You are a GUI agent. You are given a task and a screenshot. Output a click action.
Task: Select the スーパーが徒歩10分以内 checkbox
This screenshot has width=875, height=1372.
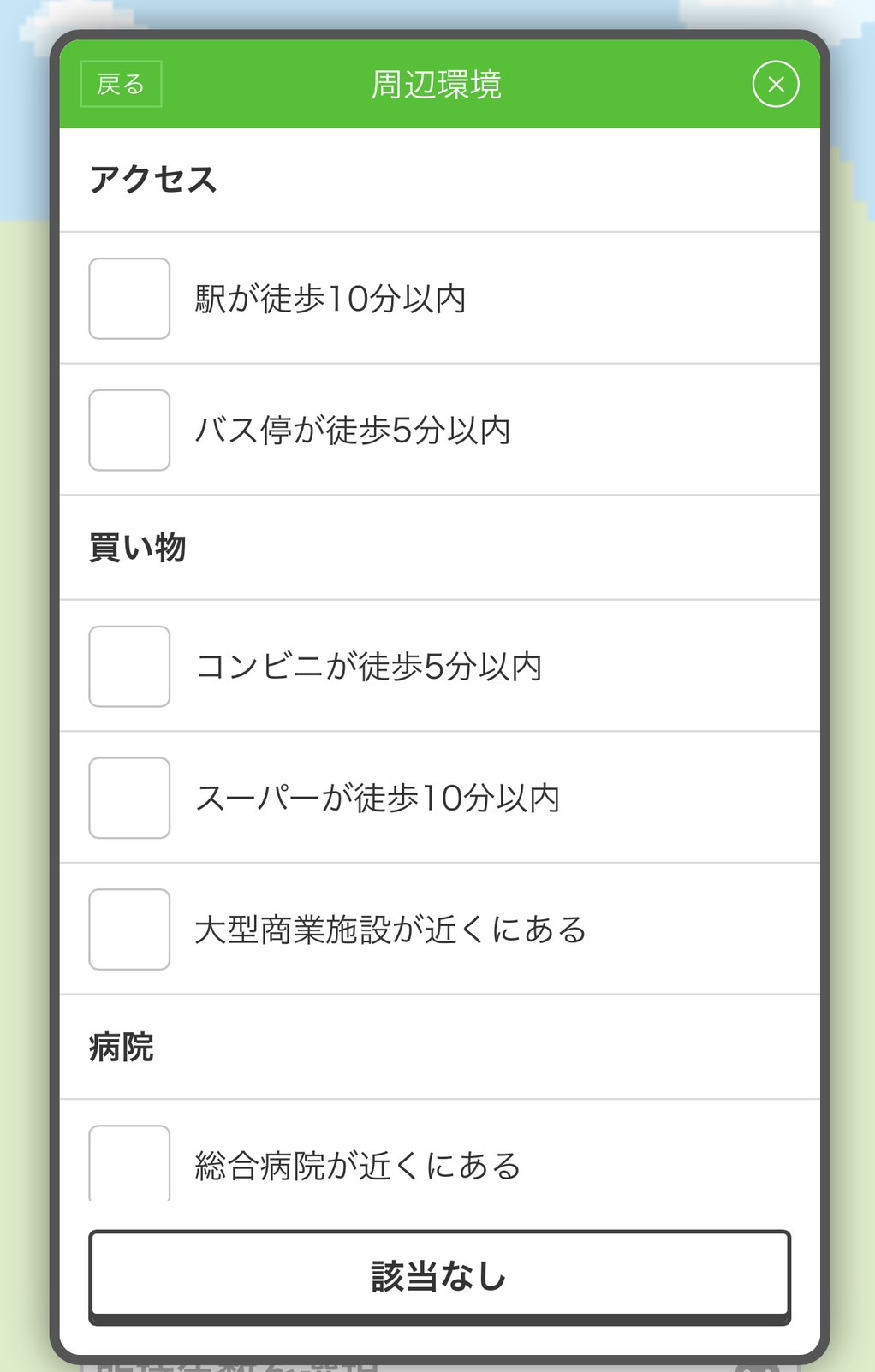point(129,798)
